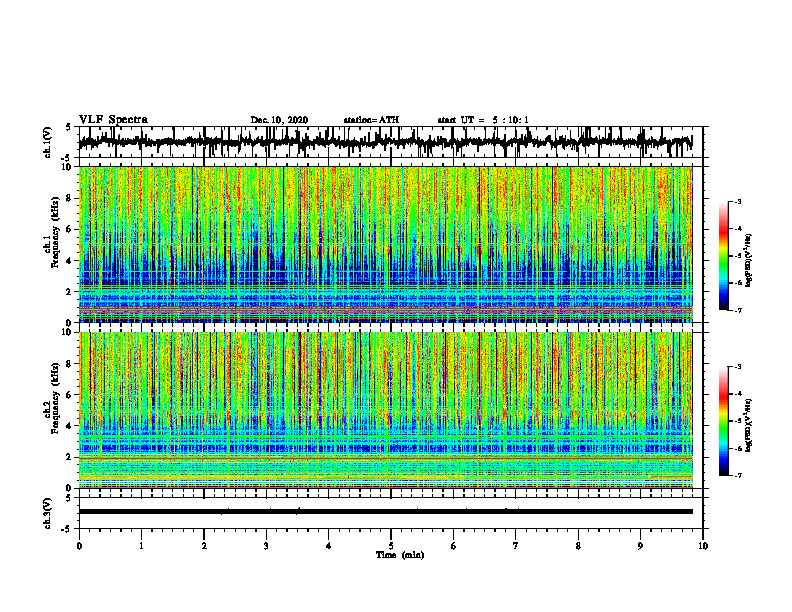Screen dimensions: 792x612
Task: Click the ch.3 flat black waveform trace
Action: [x=385, y=512]
